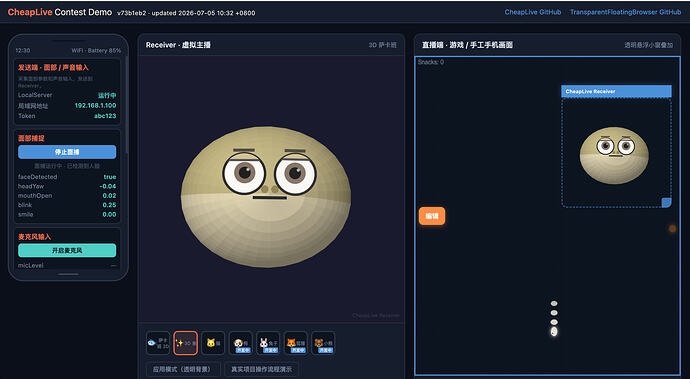Image resolution: width=690 pixels, height=379 pixels.
Task: Click the blue 停止面捕 button
Action: click(67, 152)
